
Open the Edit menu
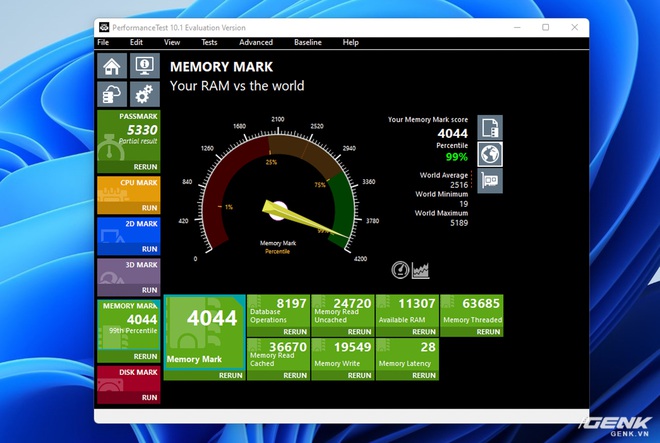tap(136, 42)
